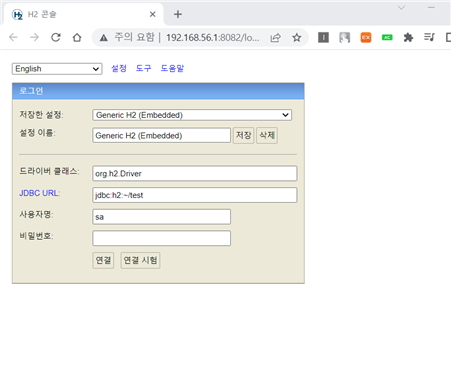The image size is (451, 371).
Task: Click the tab search chevron
Action: pos(402,8)
